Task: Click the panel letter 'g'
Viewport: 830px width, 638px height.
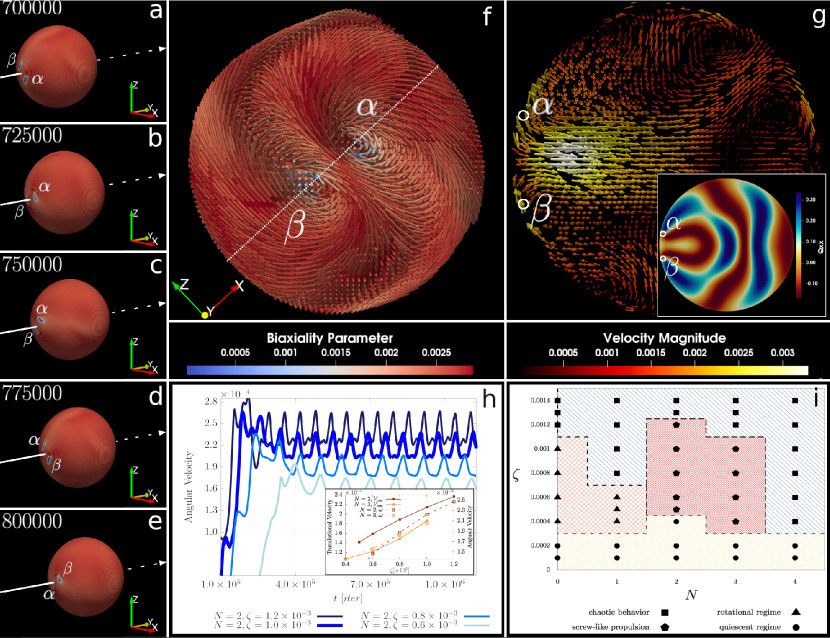Action: click(x=818, y=17)
